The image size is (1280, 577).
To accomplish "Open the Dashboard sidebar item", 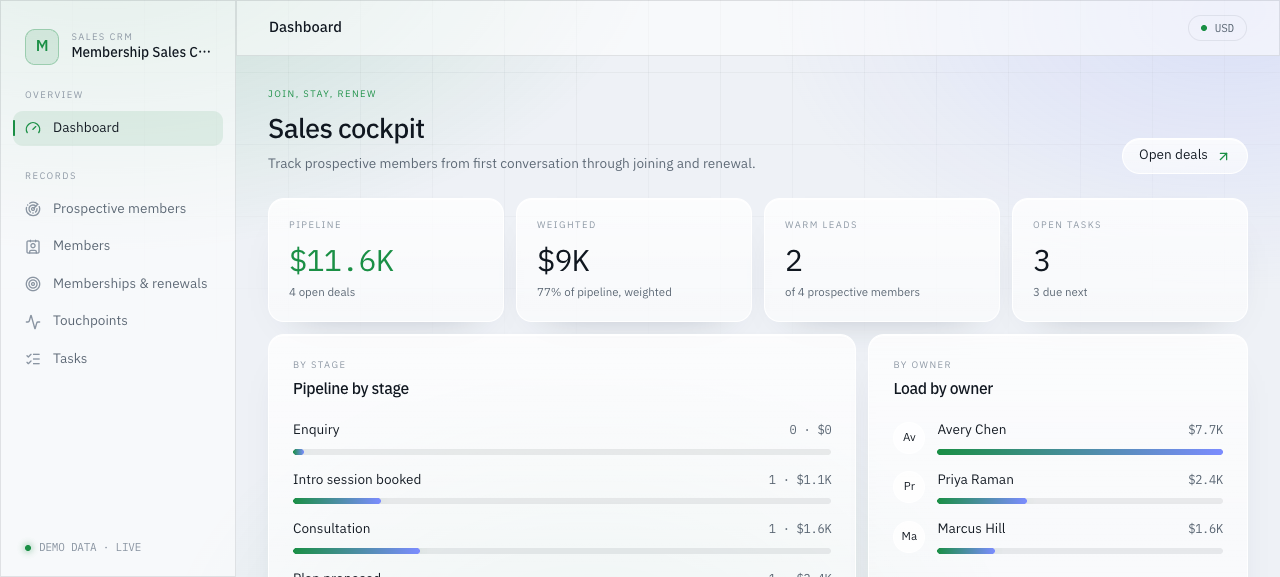I will [118, 128].
